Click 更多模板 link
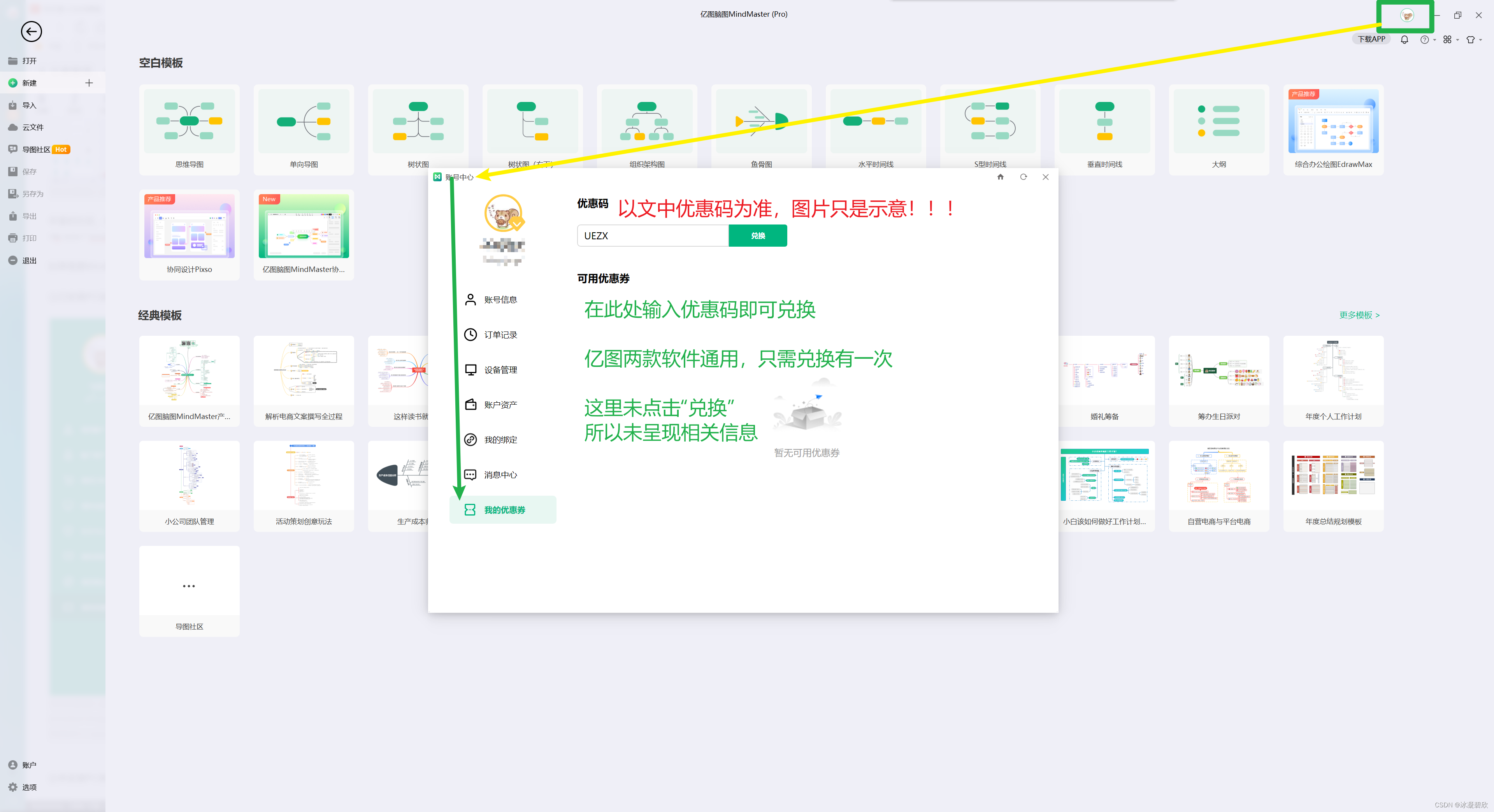This screenshot has height=812, width=1494. [x=1359, y=315]
